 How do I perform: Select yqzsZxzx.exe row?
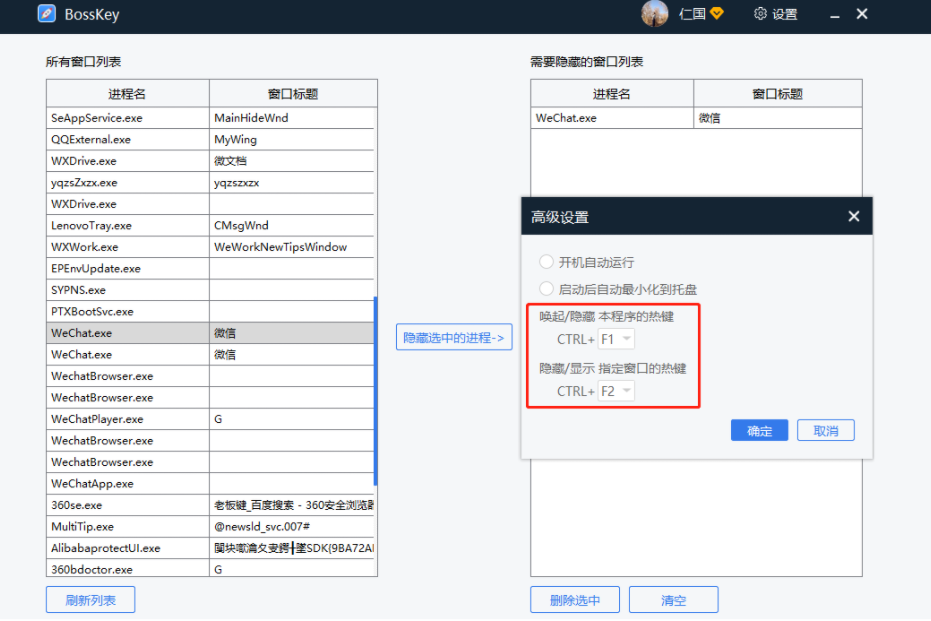[x=210, y=182]
